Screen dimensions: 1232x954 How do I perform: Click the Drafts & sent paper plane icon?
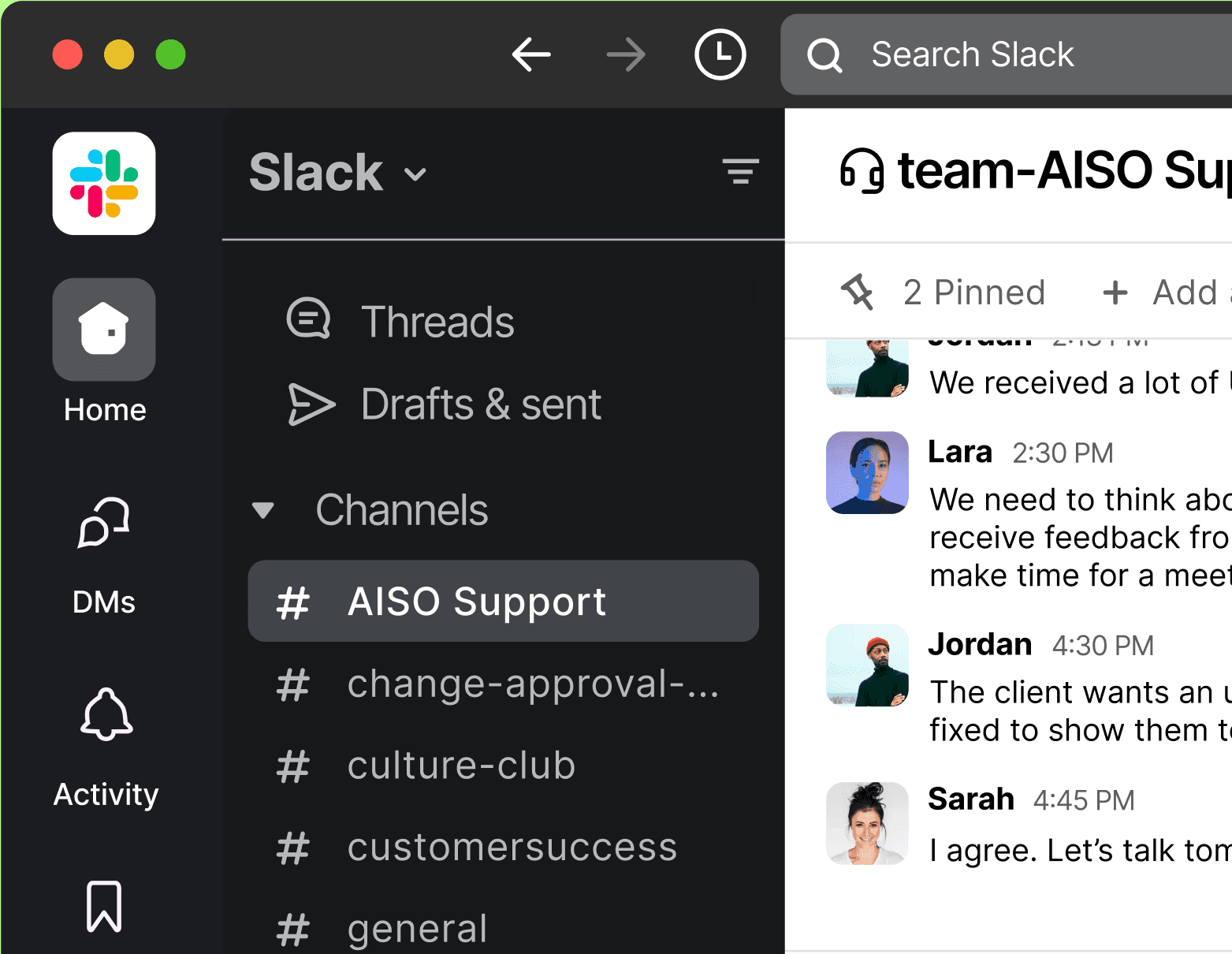click(311, 404)
